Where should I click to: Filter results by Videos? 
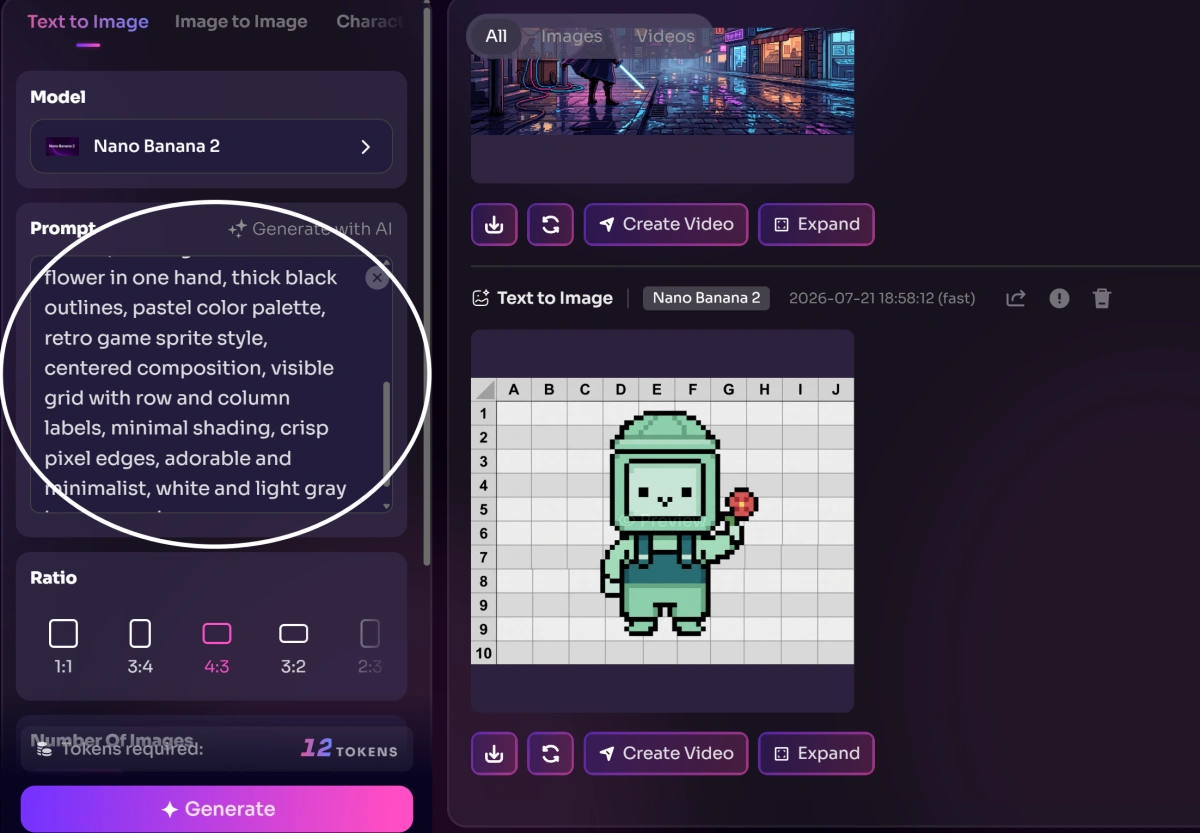pos(665,36)
